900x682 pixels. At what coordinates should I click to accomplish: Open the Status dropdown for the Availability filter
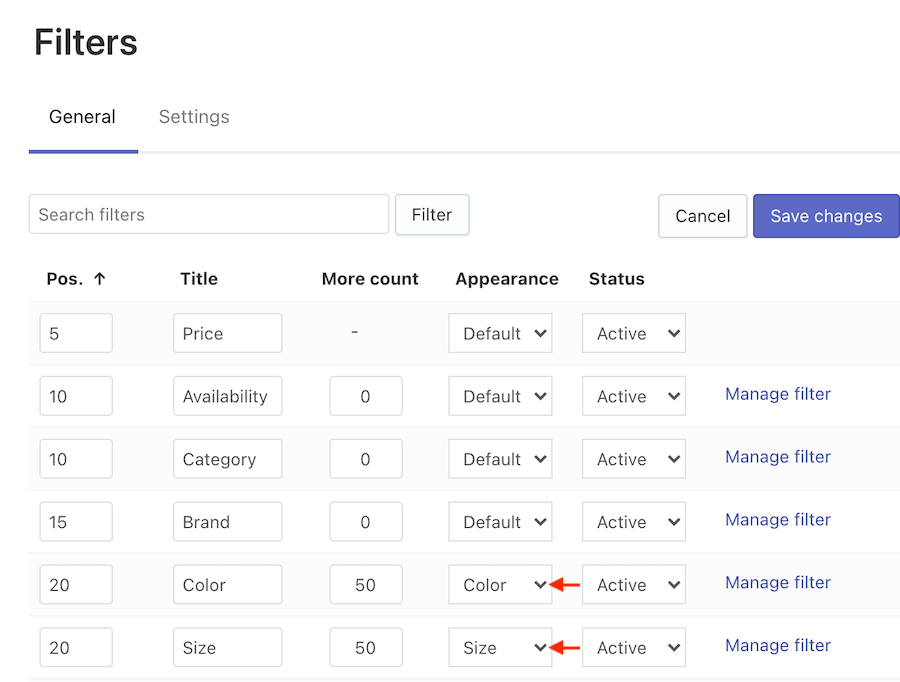pos(633,396)
